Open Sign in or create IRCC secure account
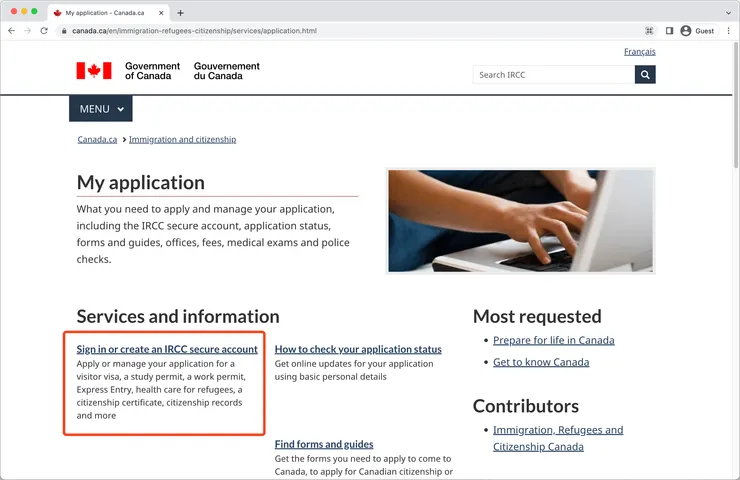This screenshot has width=740, height=480. pyautogui.click(x=167, y=349)
